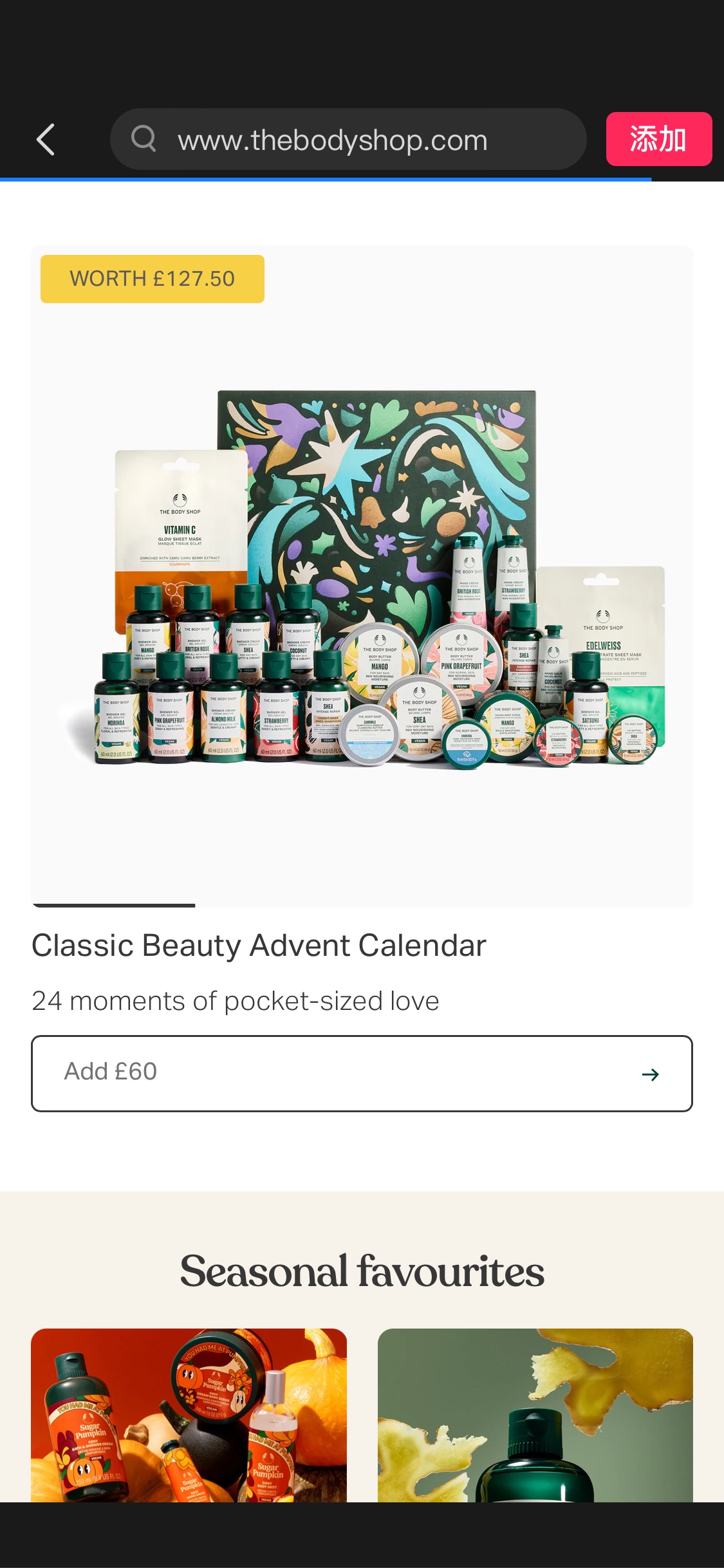Click the 24 moments of pocket-sized love text
Screen dimensions: 724x1568
coord(236,1001)
